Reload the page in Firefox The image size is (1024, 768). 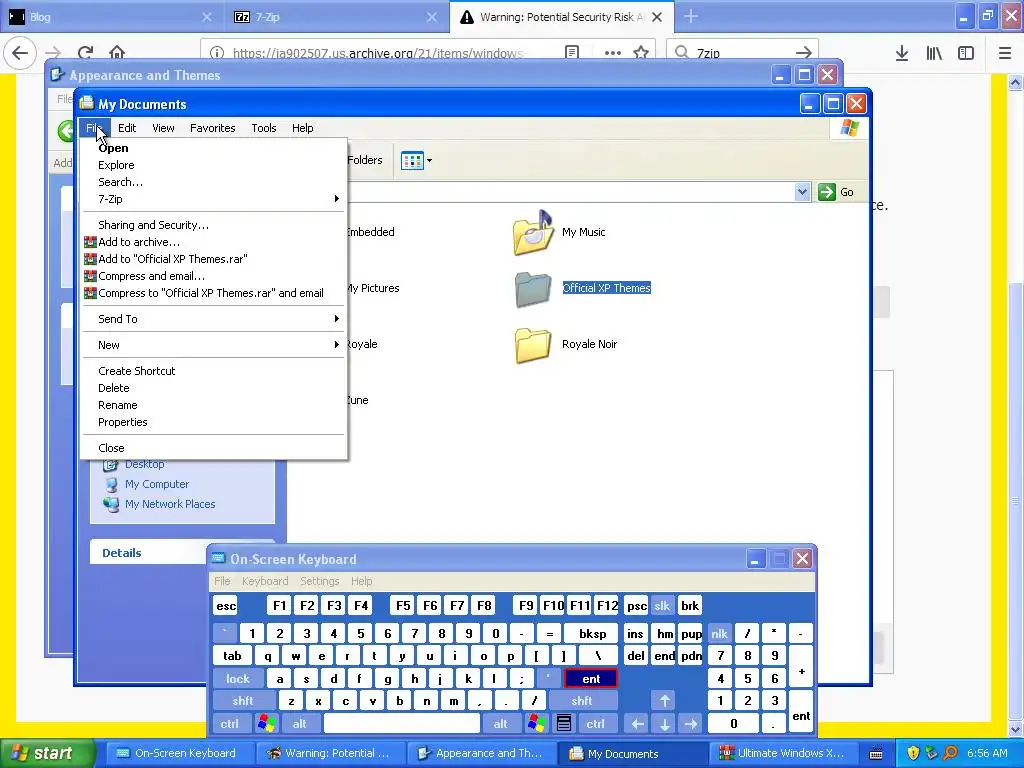85,53
